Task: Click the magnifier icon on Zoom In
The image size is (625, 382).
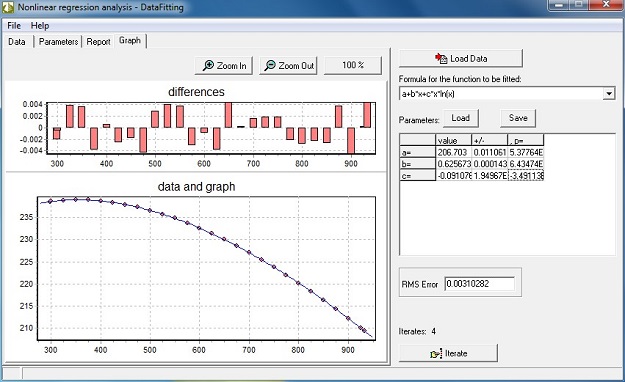Action: point(208,65)
